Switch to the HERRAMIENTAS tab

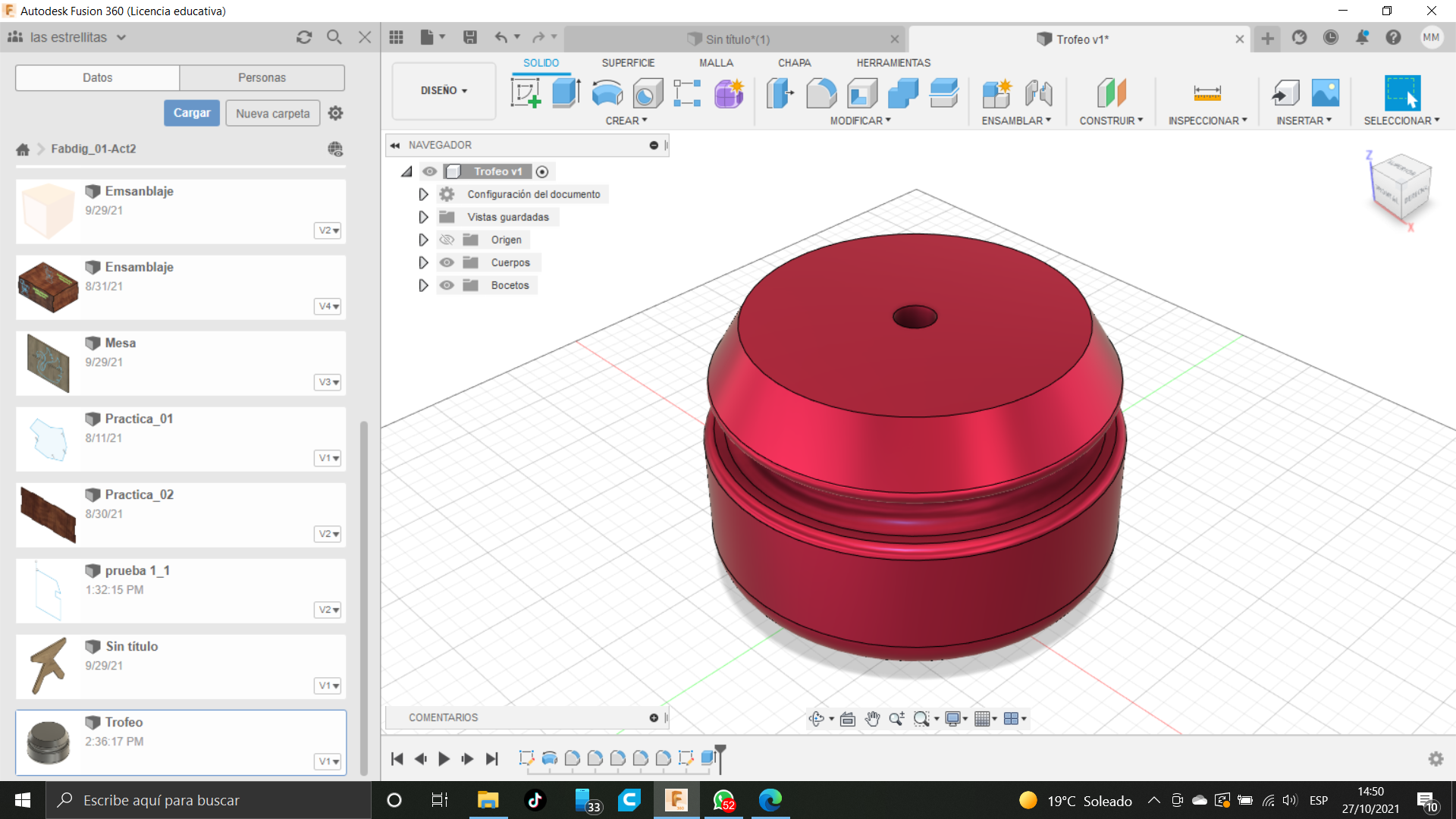pos(893,63)
